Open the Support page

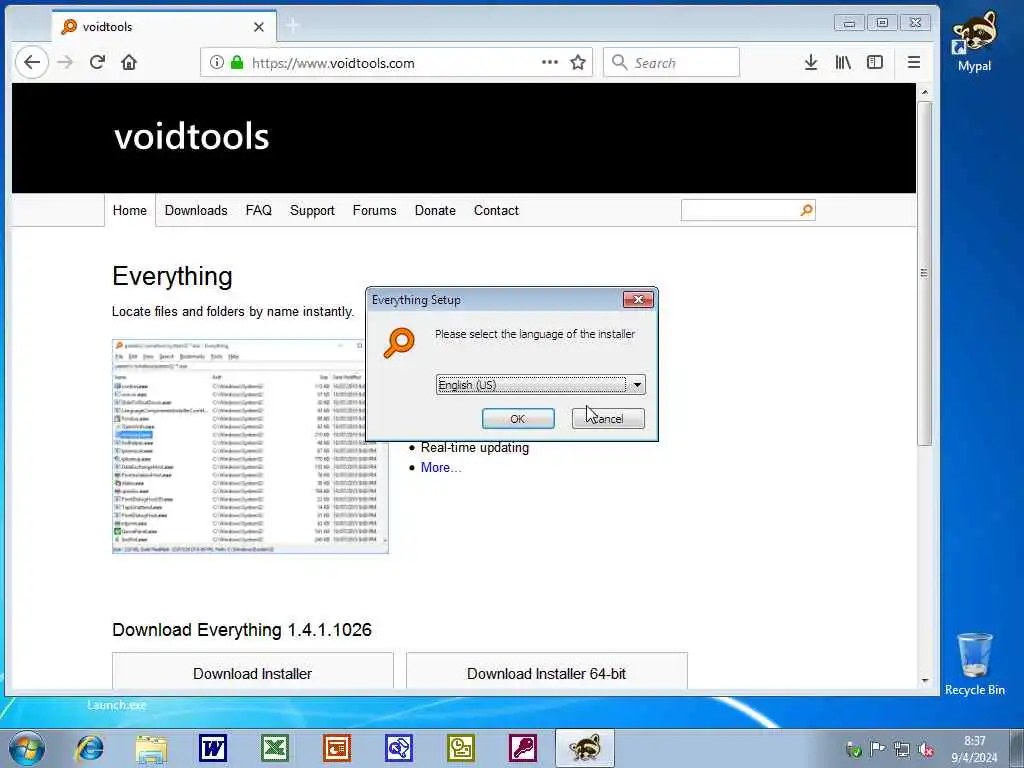312,210
